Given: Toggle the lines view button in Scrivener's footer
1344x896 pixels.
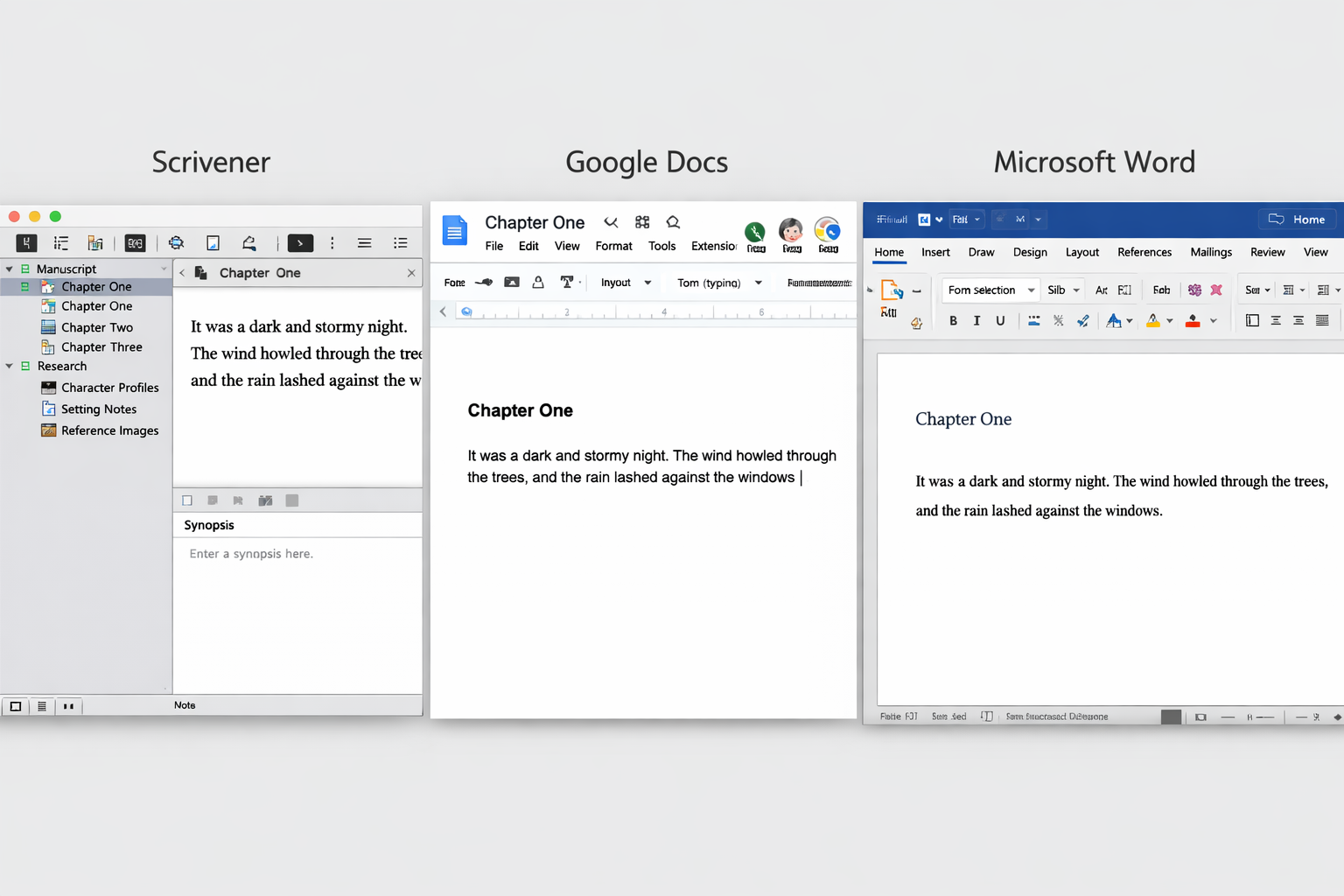Looking at the screenshot, I should click(x=42, y=706).
